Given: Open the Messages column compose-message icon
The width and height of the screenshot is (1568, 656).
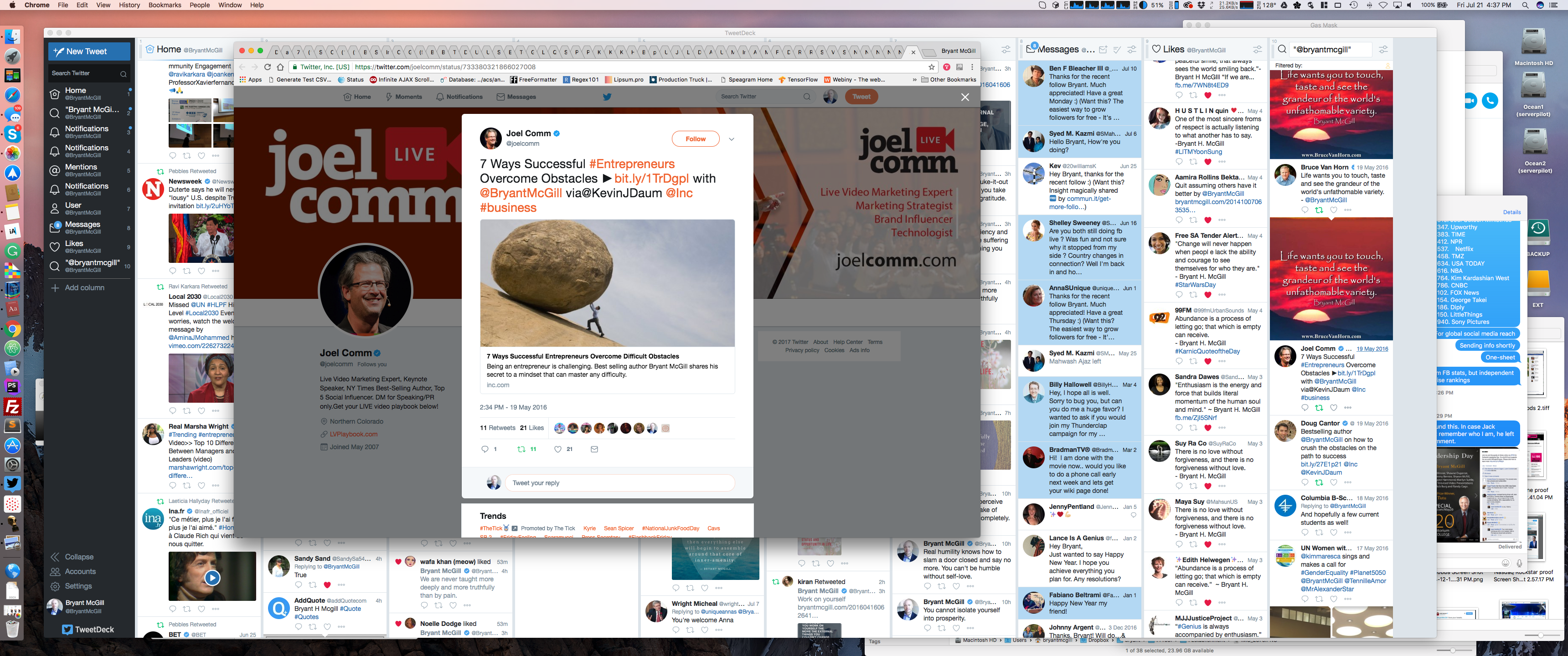Looking at the screenshot, I should pos(1103,50).
